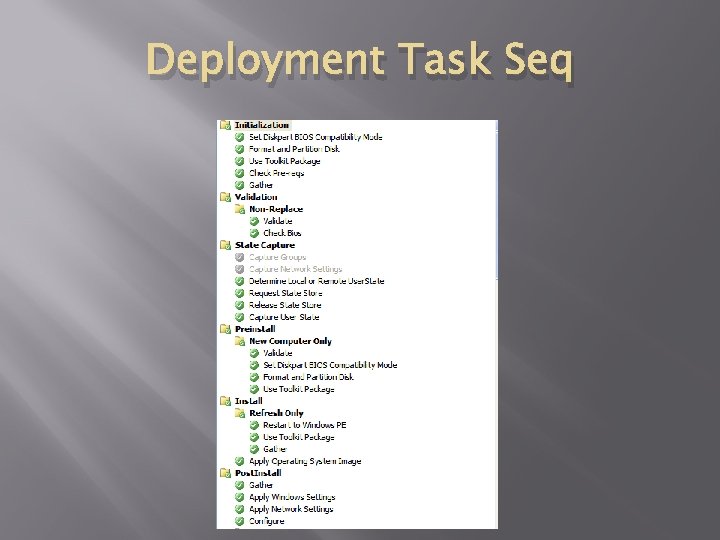Click check icon beside Capture User State
Image resolution: width=720 pixels, height=540 pixels.
pos(239,317)
